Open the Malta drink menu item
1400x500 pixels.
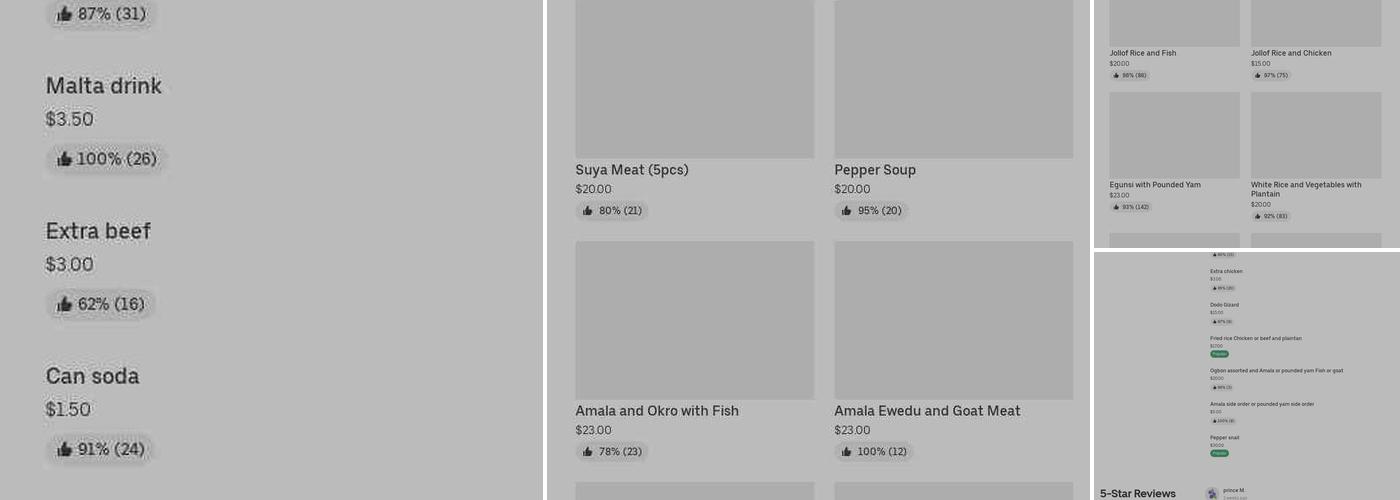point(103,86)
